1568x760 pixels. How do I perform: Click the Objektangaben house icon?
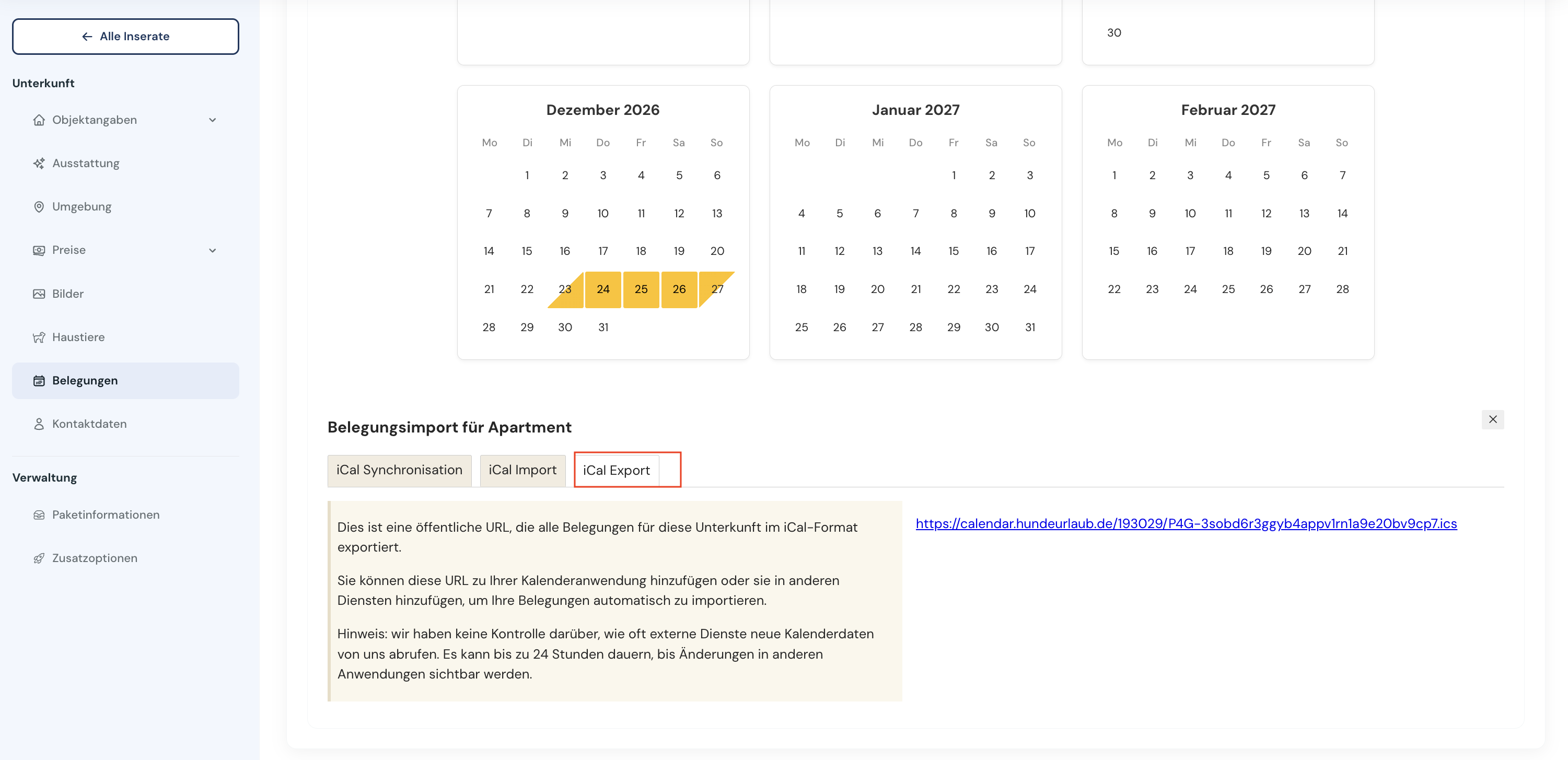tap(39, 120)
